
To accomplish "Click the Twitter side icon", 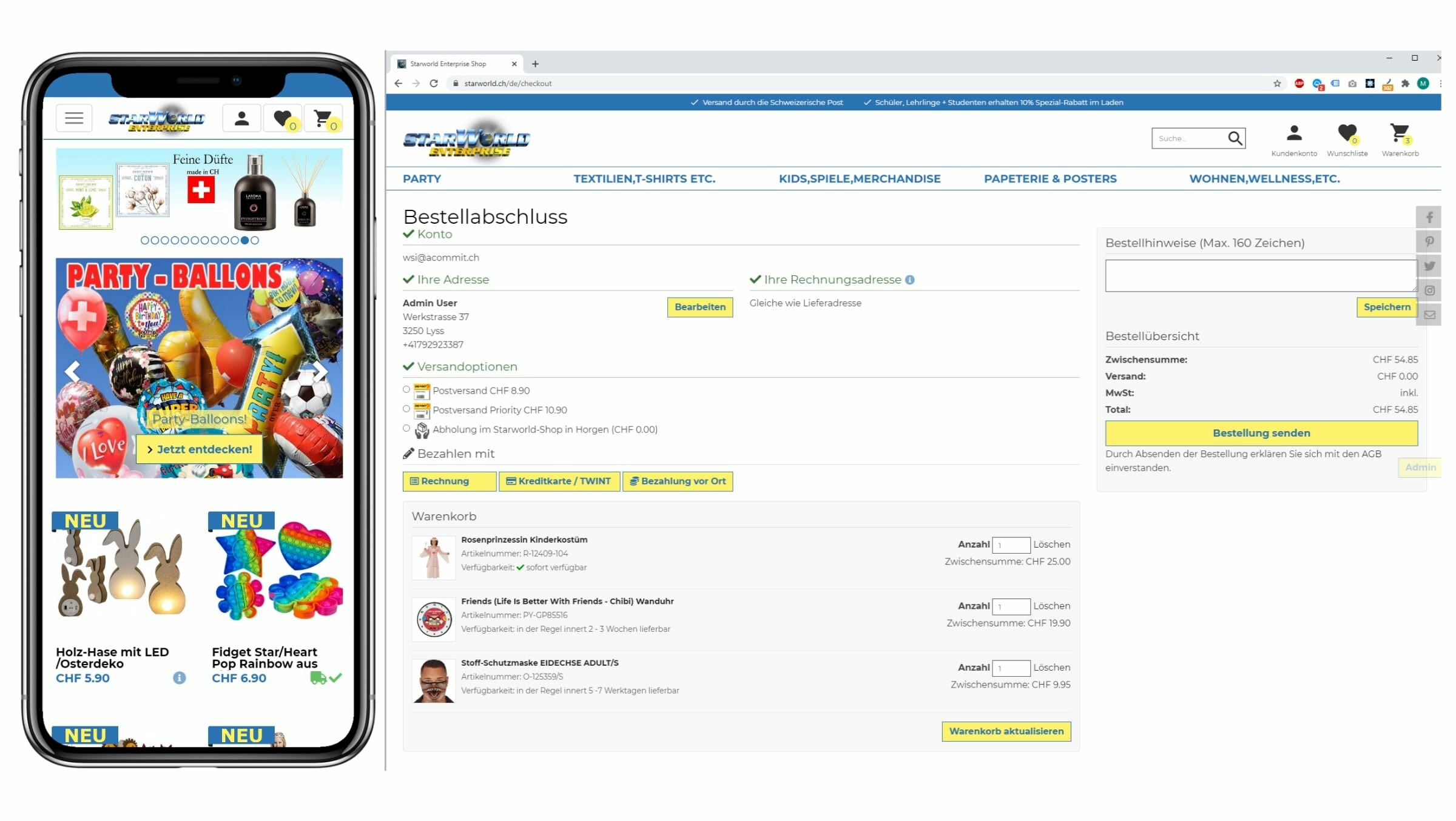I will 1429,266.
